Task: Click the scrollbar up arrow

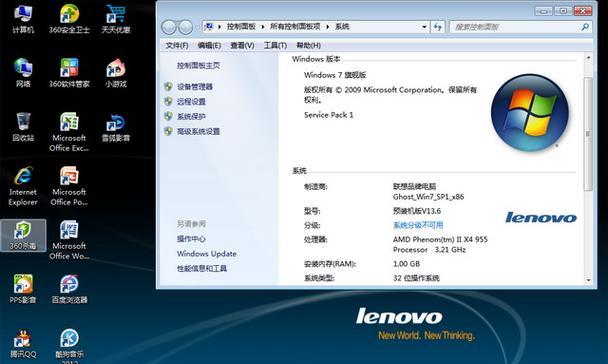Action: coord(588,58)
